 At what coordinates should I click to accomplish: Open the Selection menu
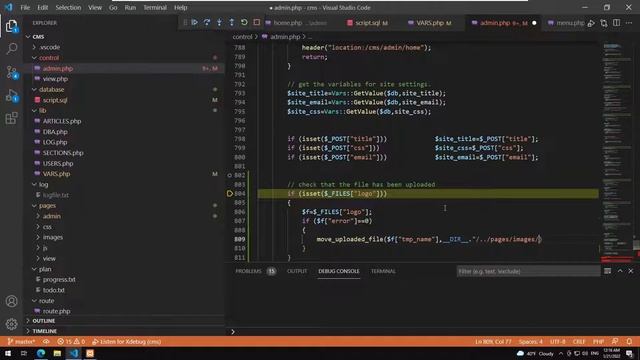tap(68, 7)
